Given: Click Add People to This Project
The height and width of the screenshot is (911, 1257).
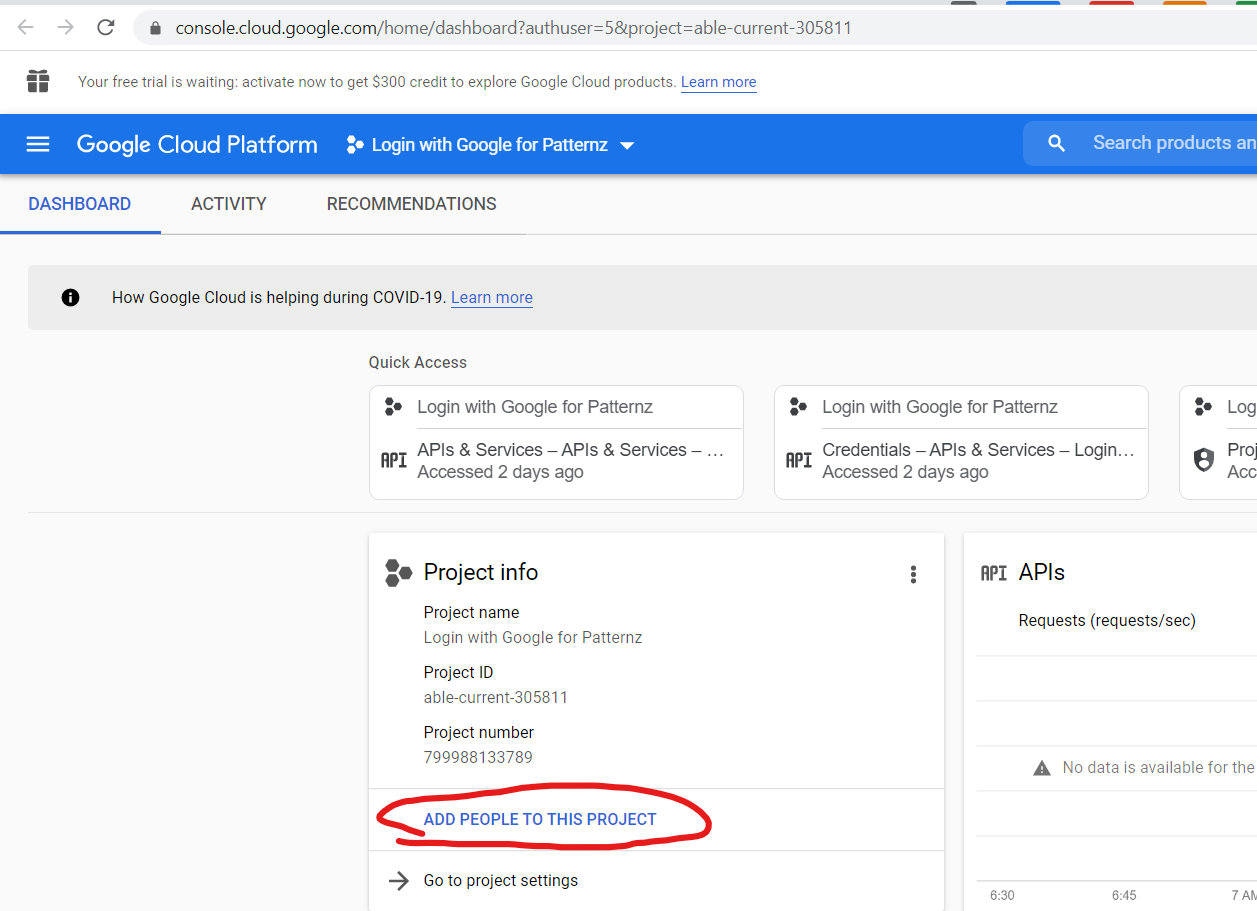Looking at the screenshot, I should 540,819.
